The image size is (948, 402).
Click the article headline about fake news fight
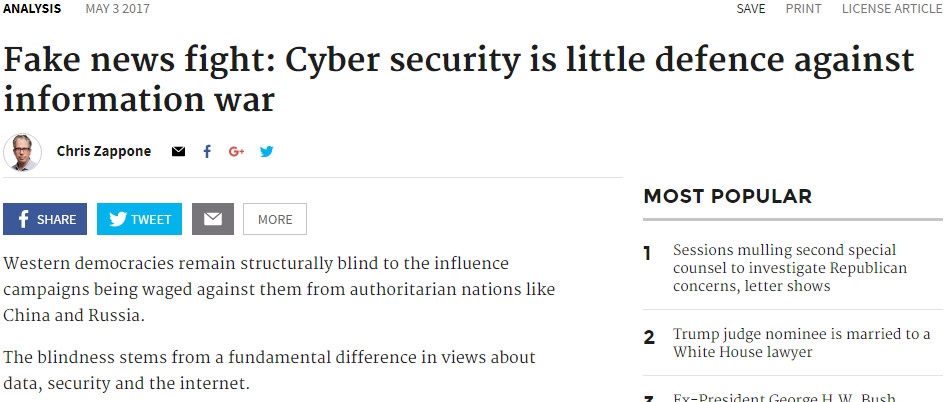[x=458, y=80]
